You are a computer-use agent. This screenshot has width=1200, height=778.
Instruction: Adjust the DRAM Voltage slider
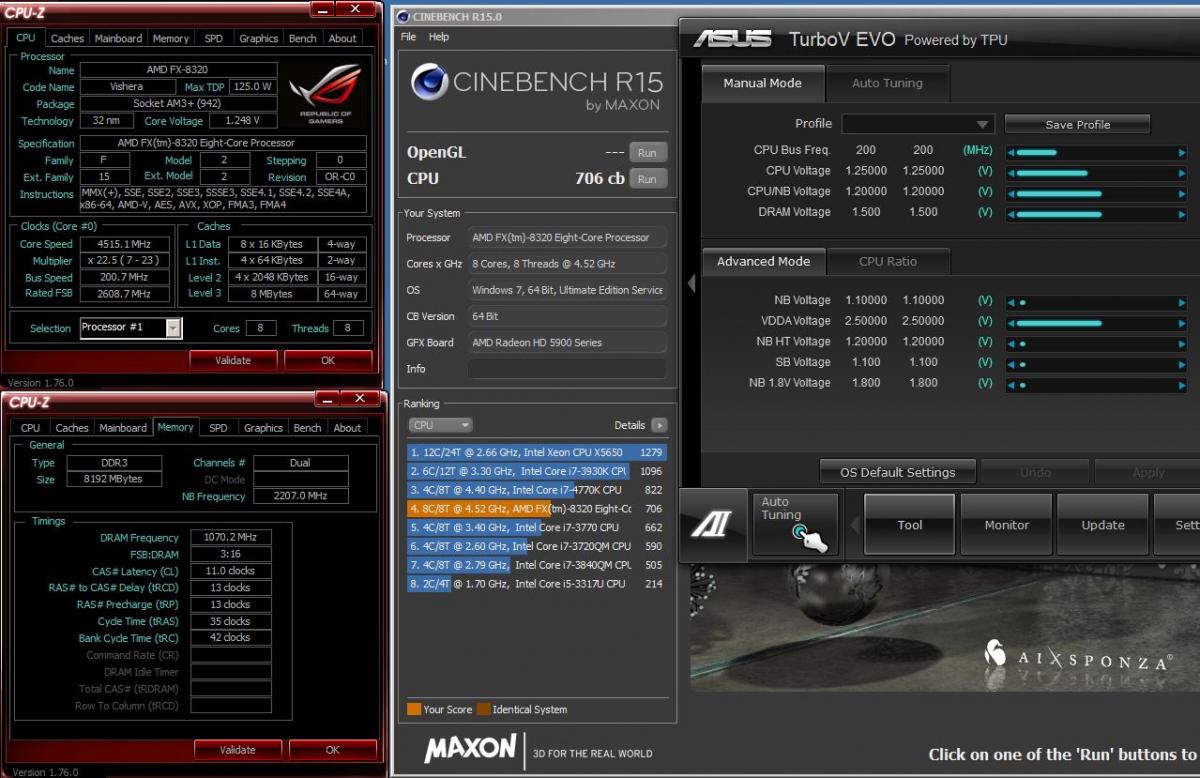tap(1097, 213)
